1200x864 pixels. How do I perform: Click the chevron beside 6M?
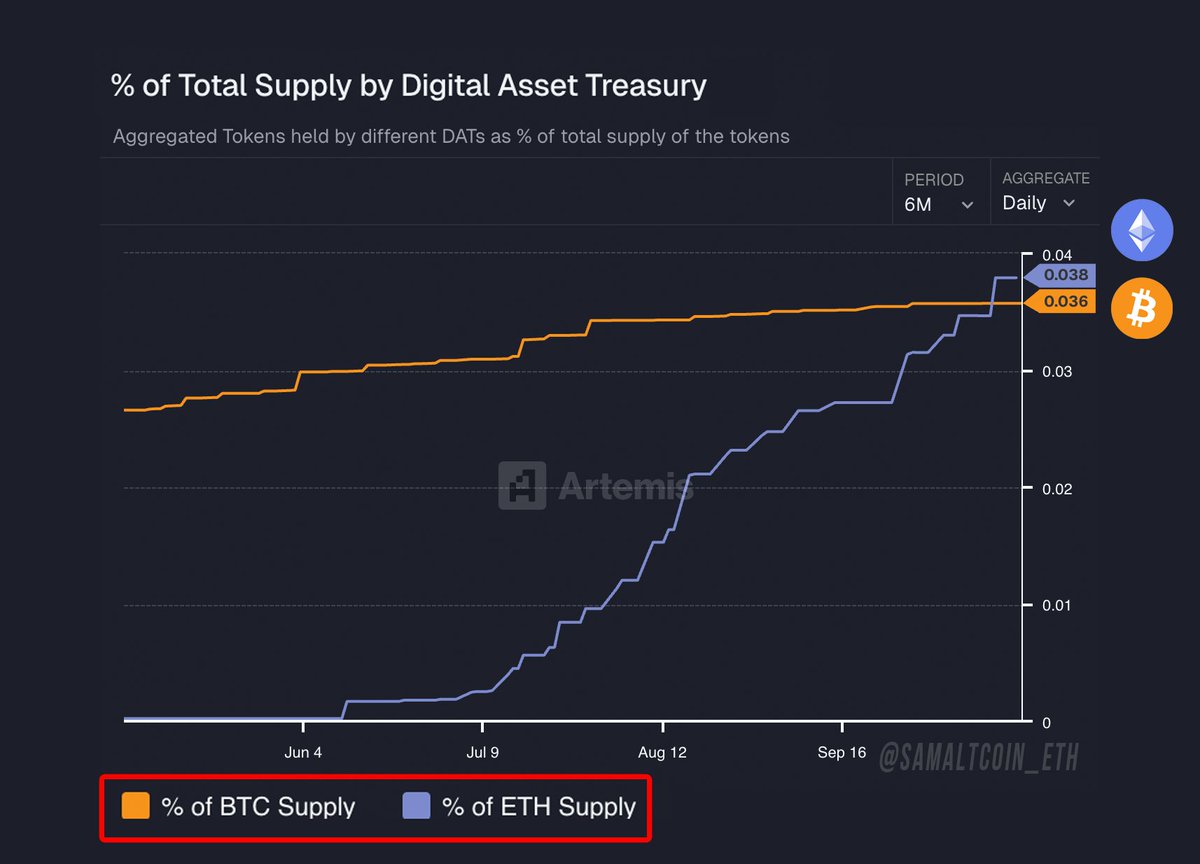pos(967,205)
